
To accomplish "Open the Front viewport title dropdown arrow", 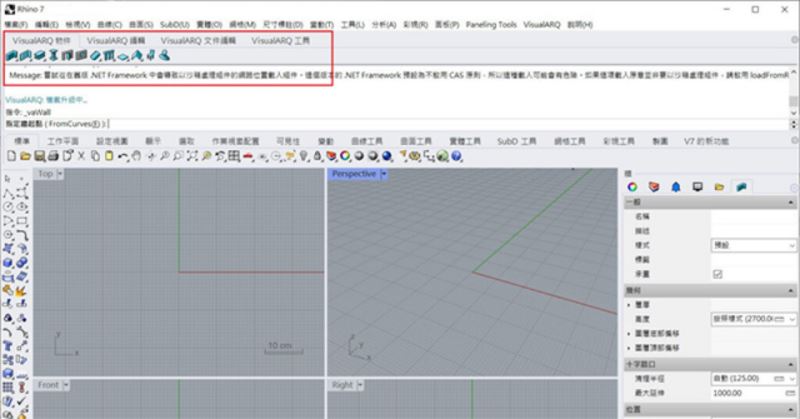I will pos(66,385).
